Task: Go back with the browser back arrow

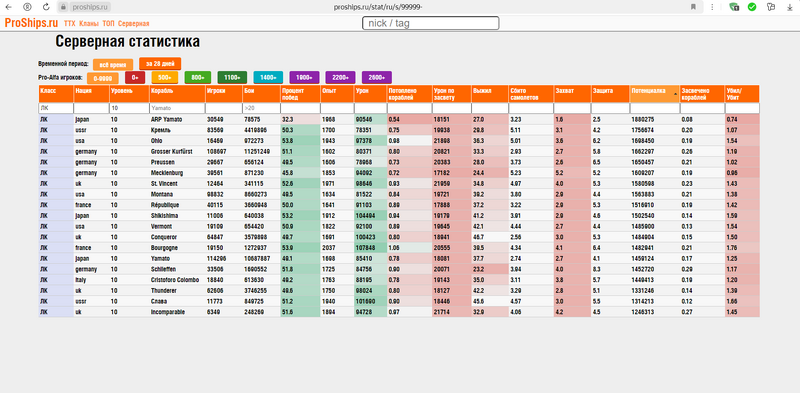Action: [8, 7]
